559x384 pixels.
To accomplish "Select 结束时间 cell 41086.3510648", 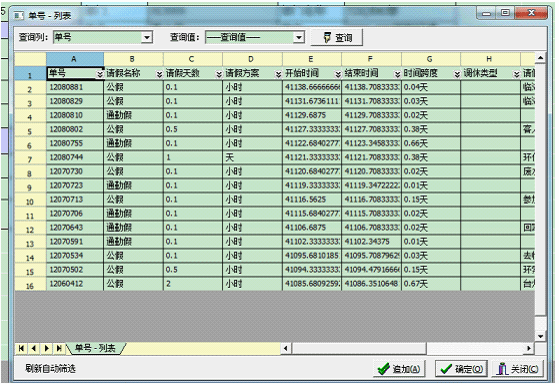I will click(371, 284).
